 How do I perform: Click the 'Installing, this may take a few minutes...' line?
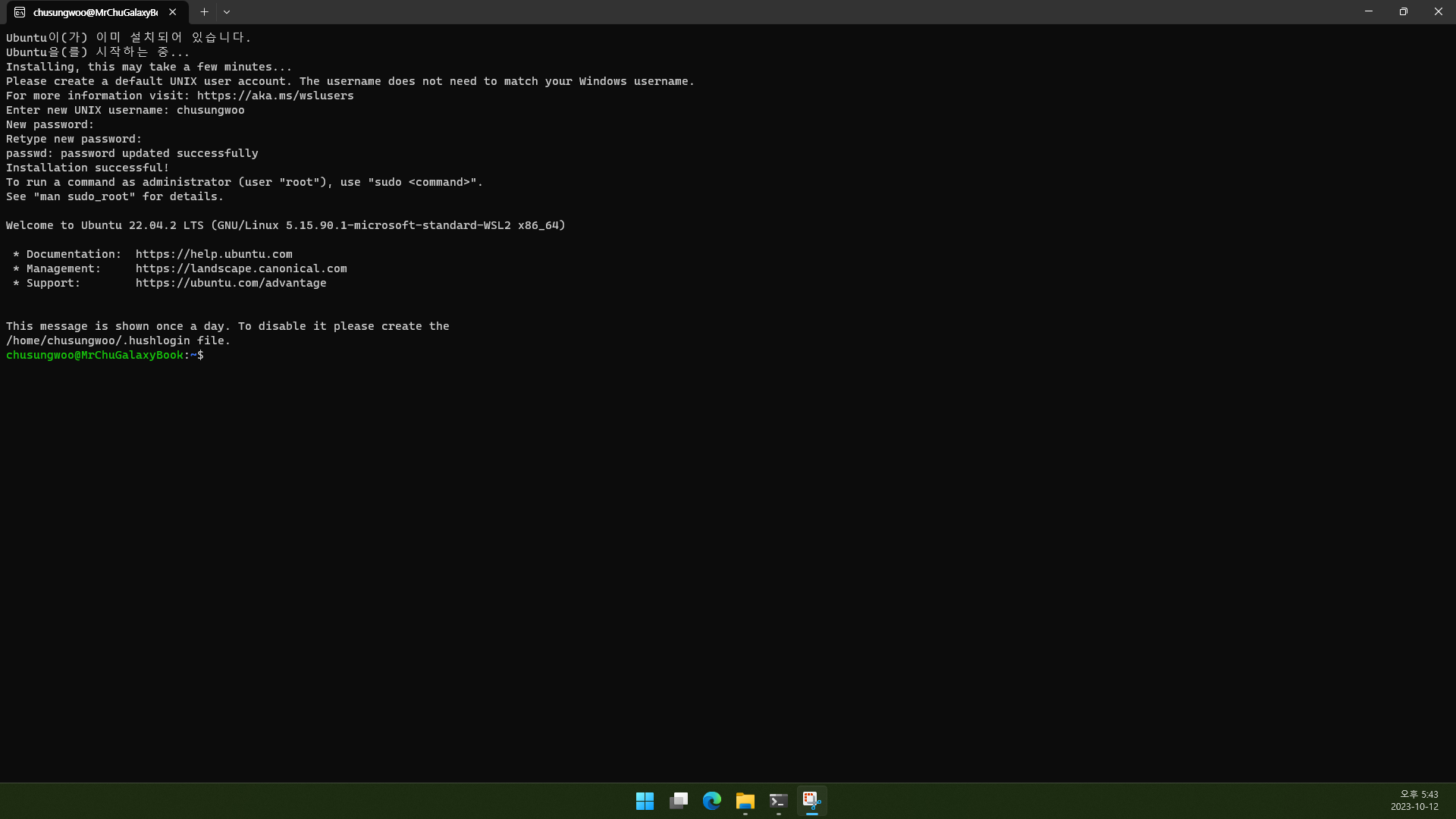149,67
